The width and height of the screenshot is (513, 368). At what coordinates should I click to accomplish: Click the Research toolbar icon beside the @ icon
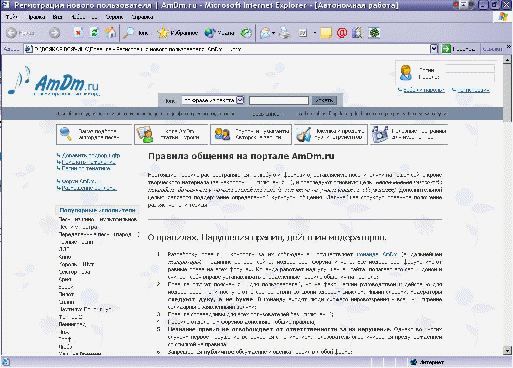pos(357,33)
